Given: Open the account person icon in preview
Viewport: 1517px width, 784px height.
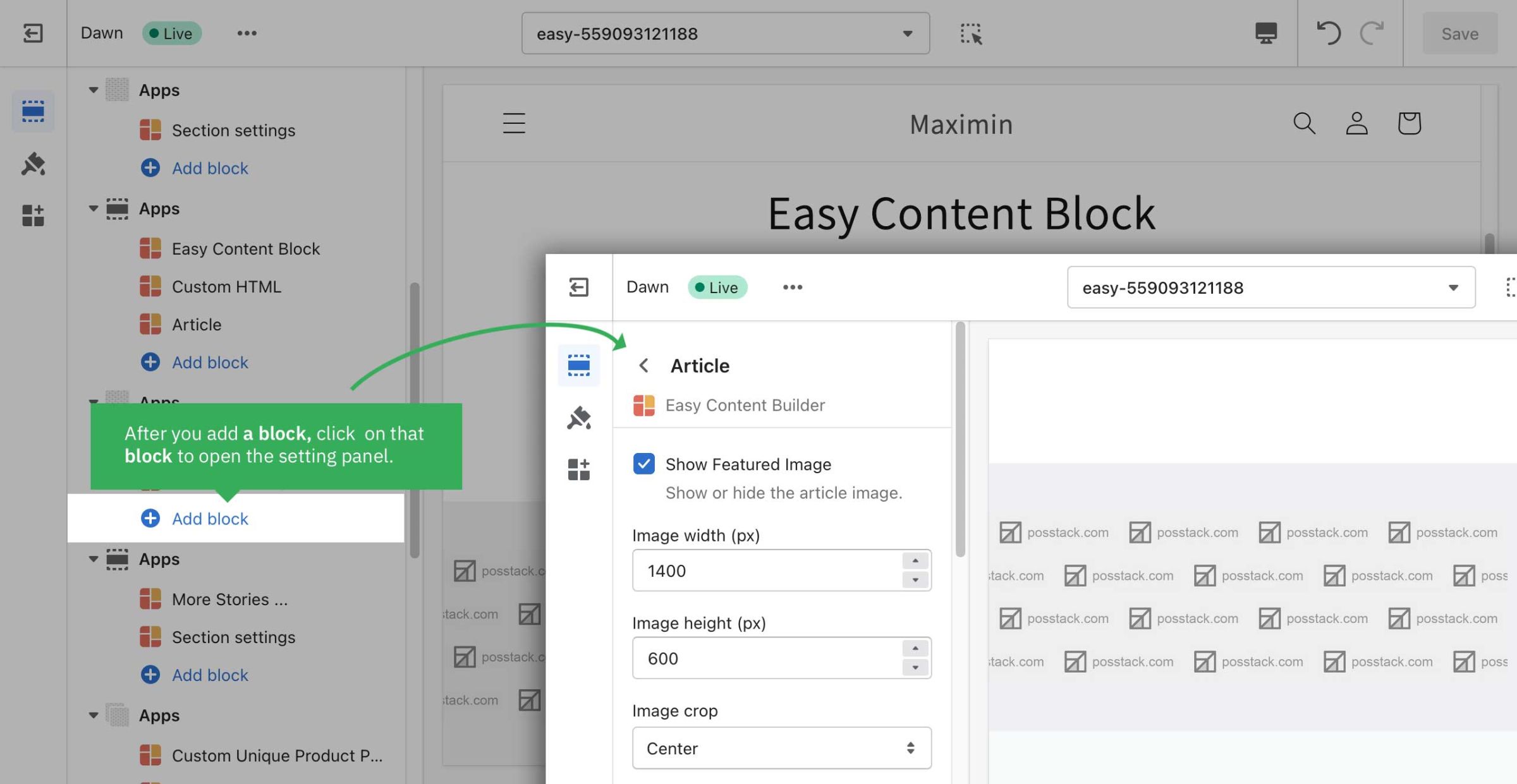Looking at the screenshot, I should click(x=1356, y=123).
